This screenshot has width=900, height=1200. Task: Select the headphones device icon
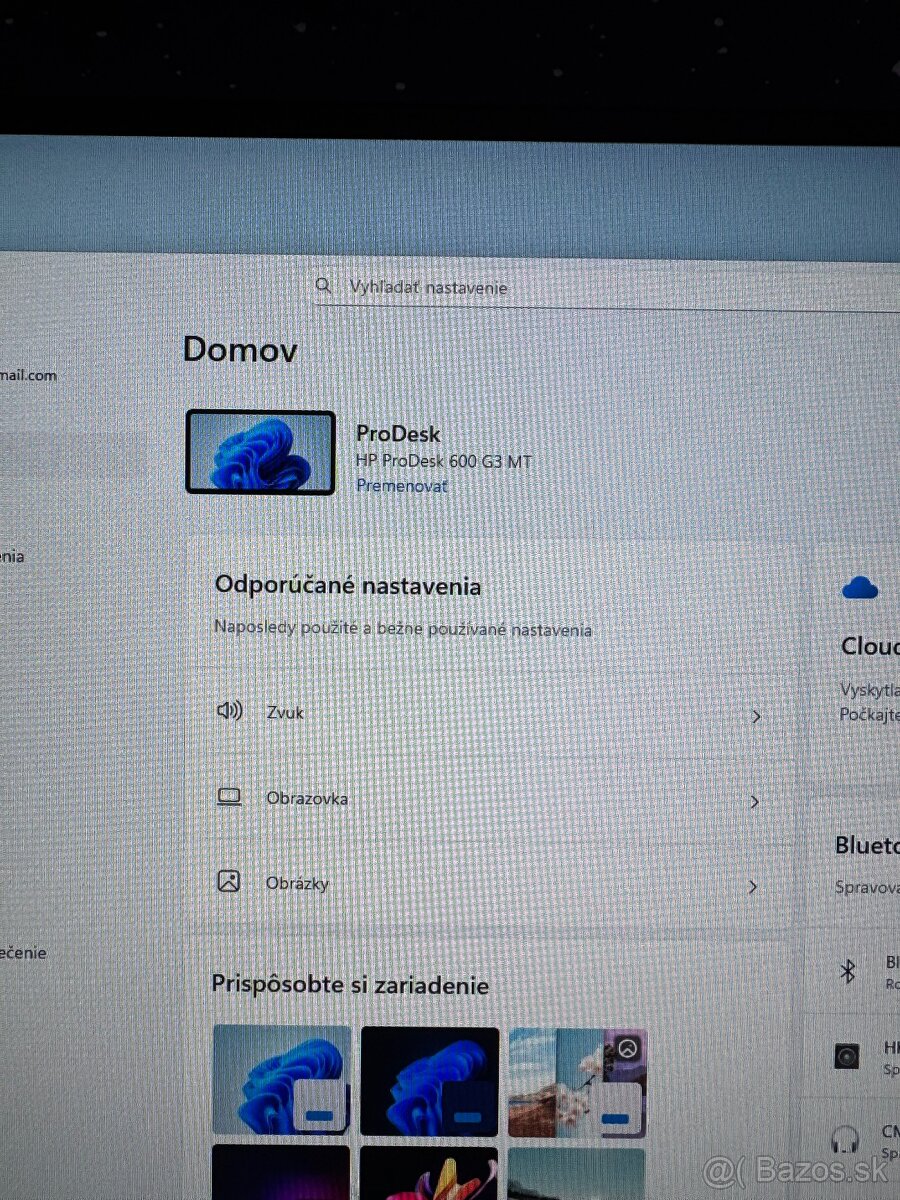pyautogui.click(x=847, y=1138)
